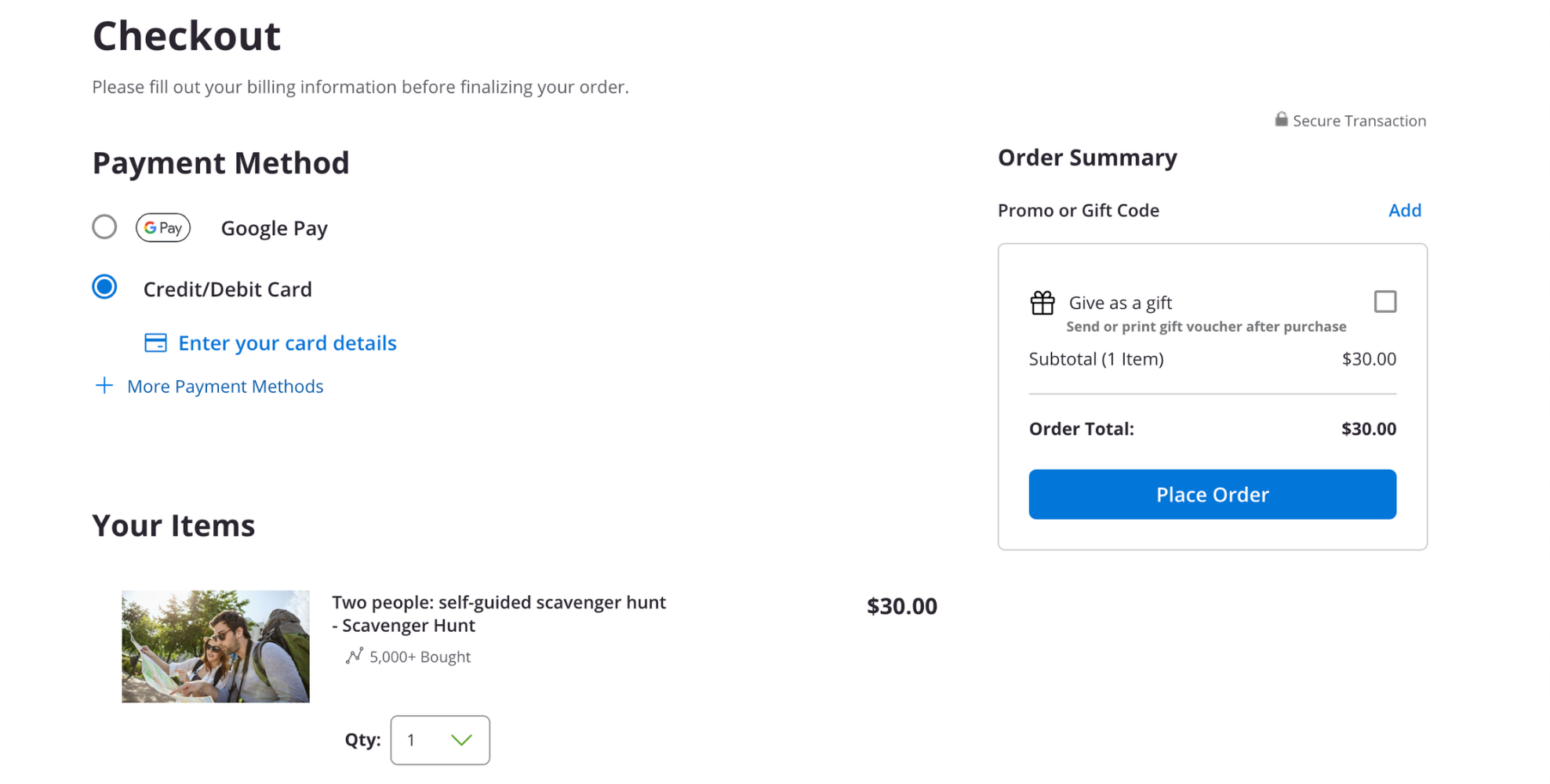
Task: Select the Google Pay radio button
Action: pyautogui.click(x=104, y=227)
